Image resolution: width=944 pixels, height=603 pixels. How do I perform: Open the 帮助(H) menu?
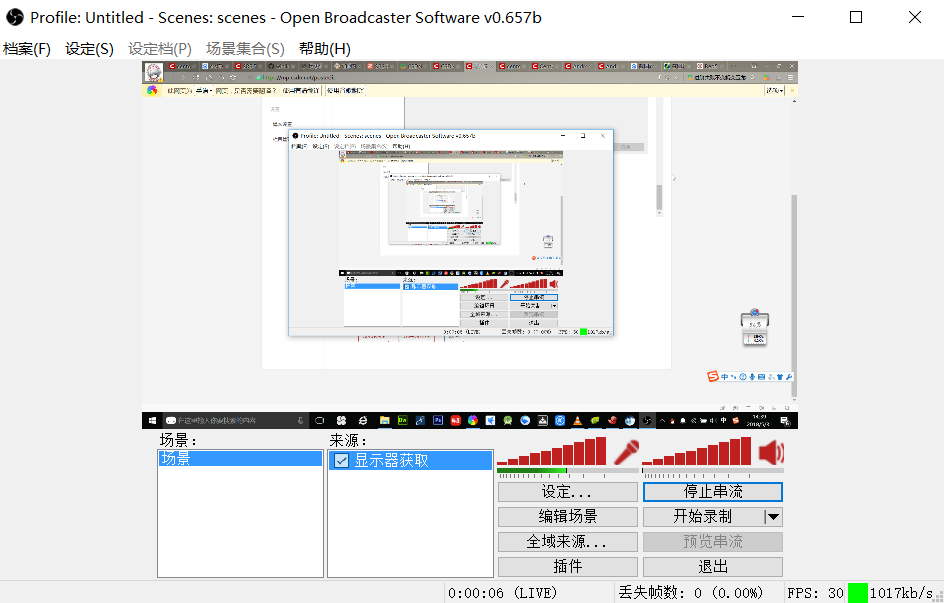[324, 49]
